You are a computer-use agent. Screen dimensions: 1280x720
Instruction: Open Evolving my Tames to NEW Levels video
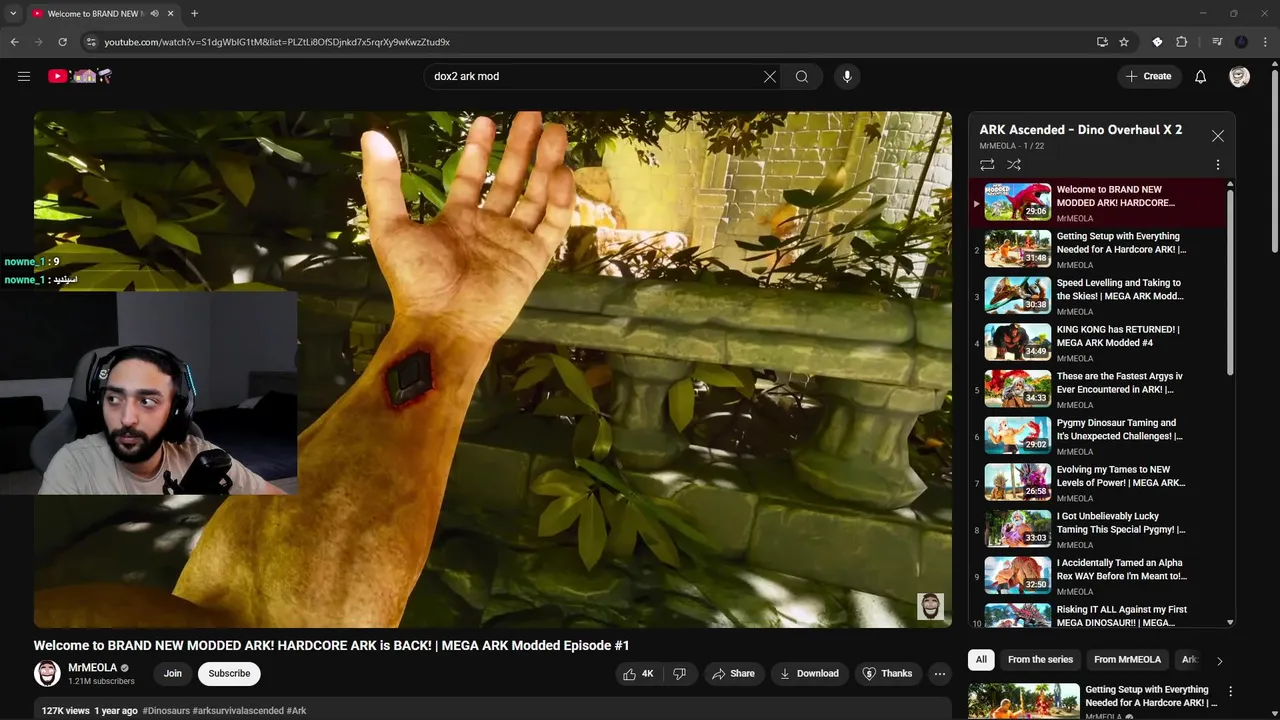point(1097,482)
